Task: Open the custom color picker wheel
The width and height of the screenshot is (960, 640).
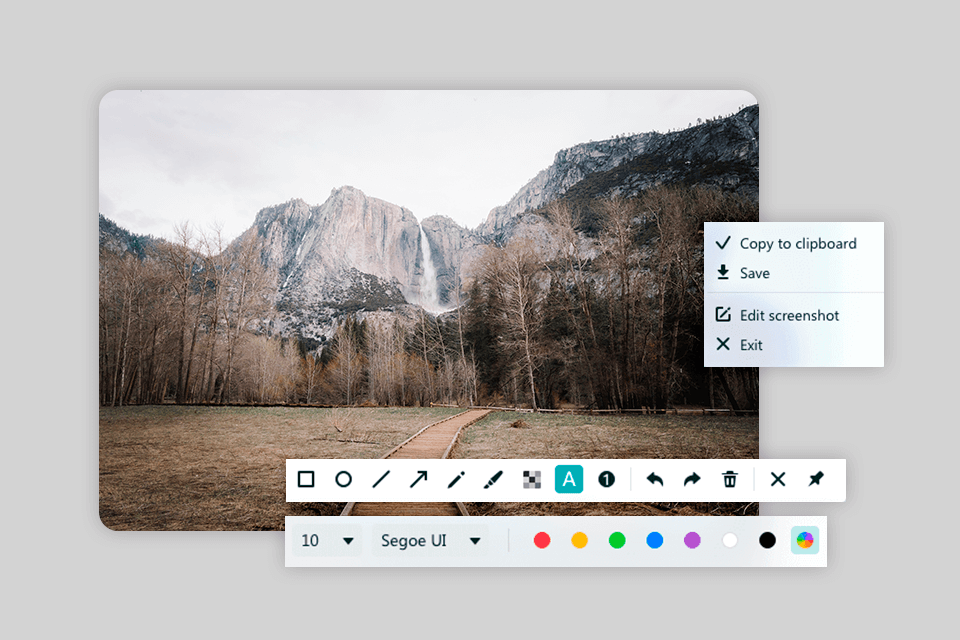Action: [805, 540]
